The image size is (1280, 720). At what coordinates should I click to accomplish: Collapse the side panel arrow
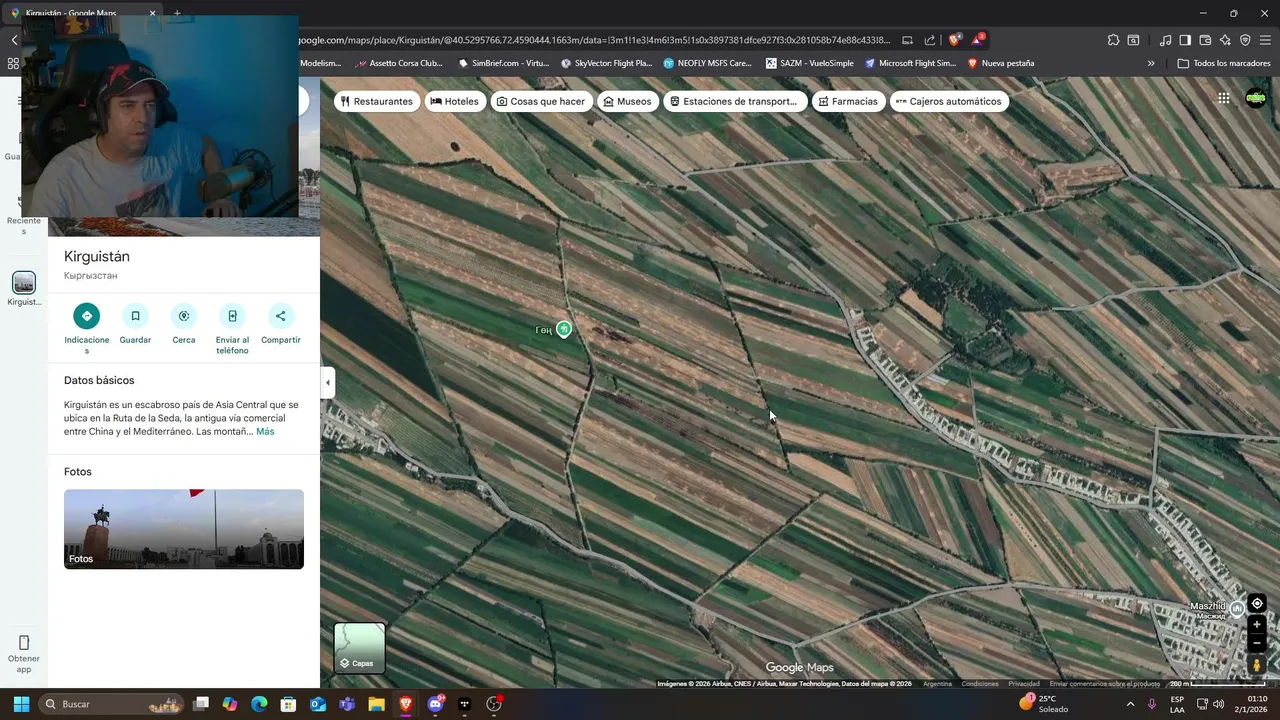[327, 382]
